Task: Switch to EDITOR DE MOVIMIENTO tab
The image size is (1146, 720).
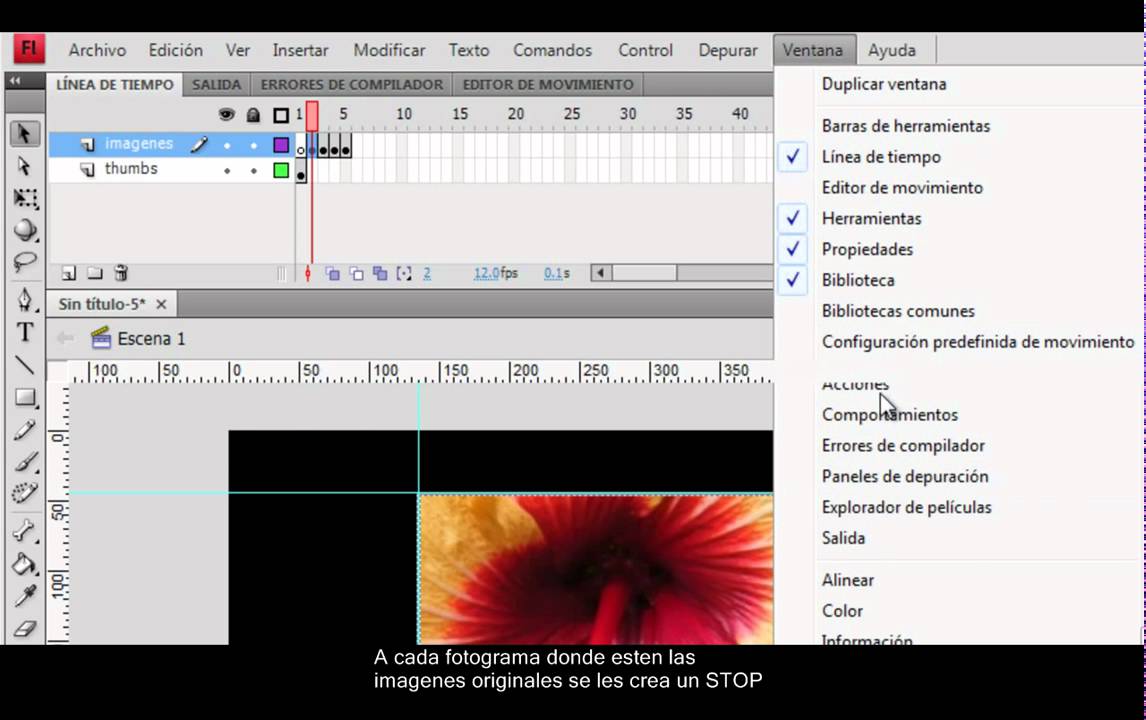Action: click(547, 85)
